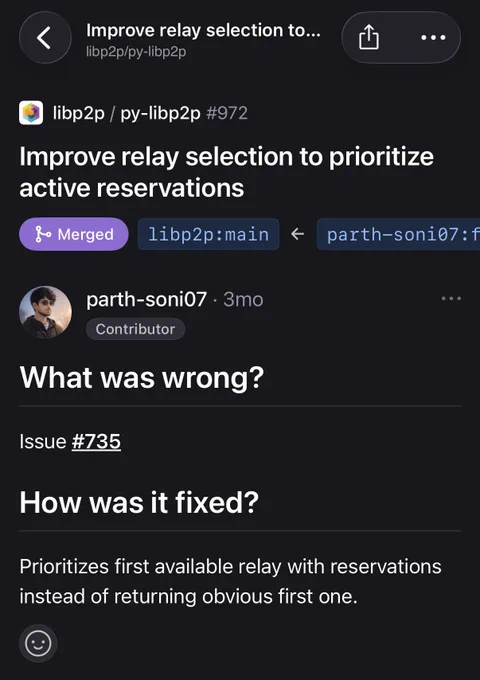Tap the back arrow button
The width and height of the screenshot is (480, 680).
(x=45, y=37)
